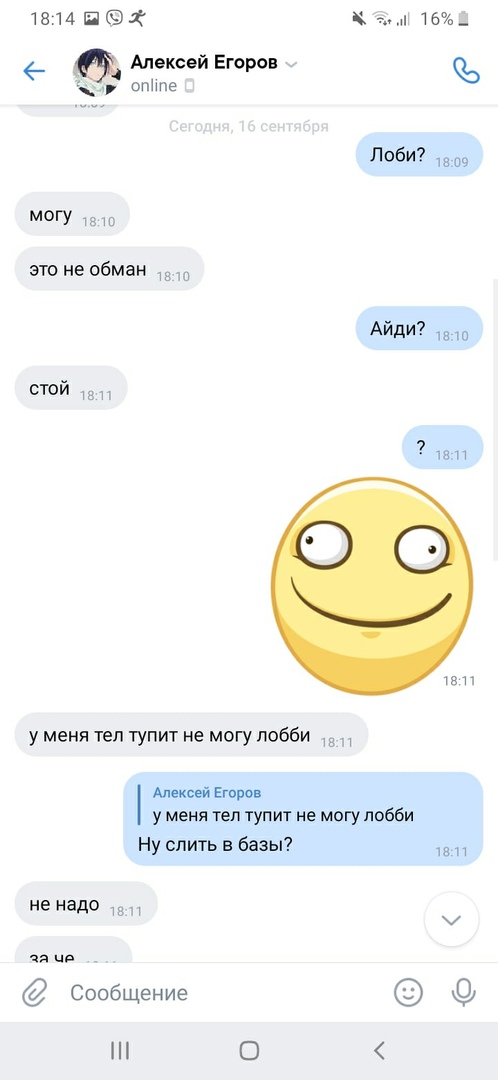Tap the Android navigation back button
Screen dimensions: 498x1080
click(378, 1050)
